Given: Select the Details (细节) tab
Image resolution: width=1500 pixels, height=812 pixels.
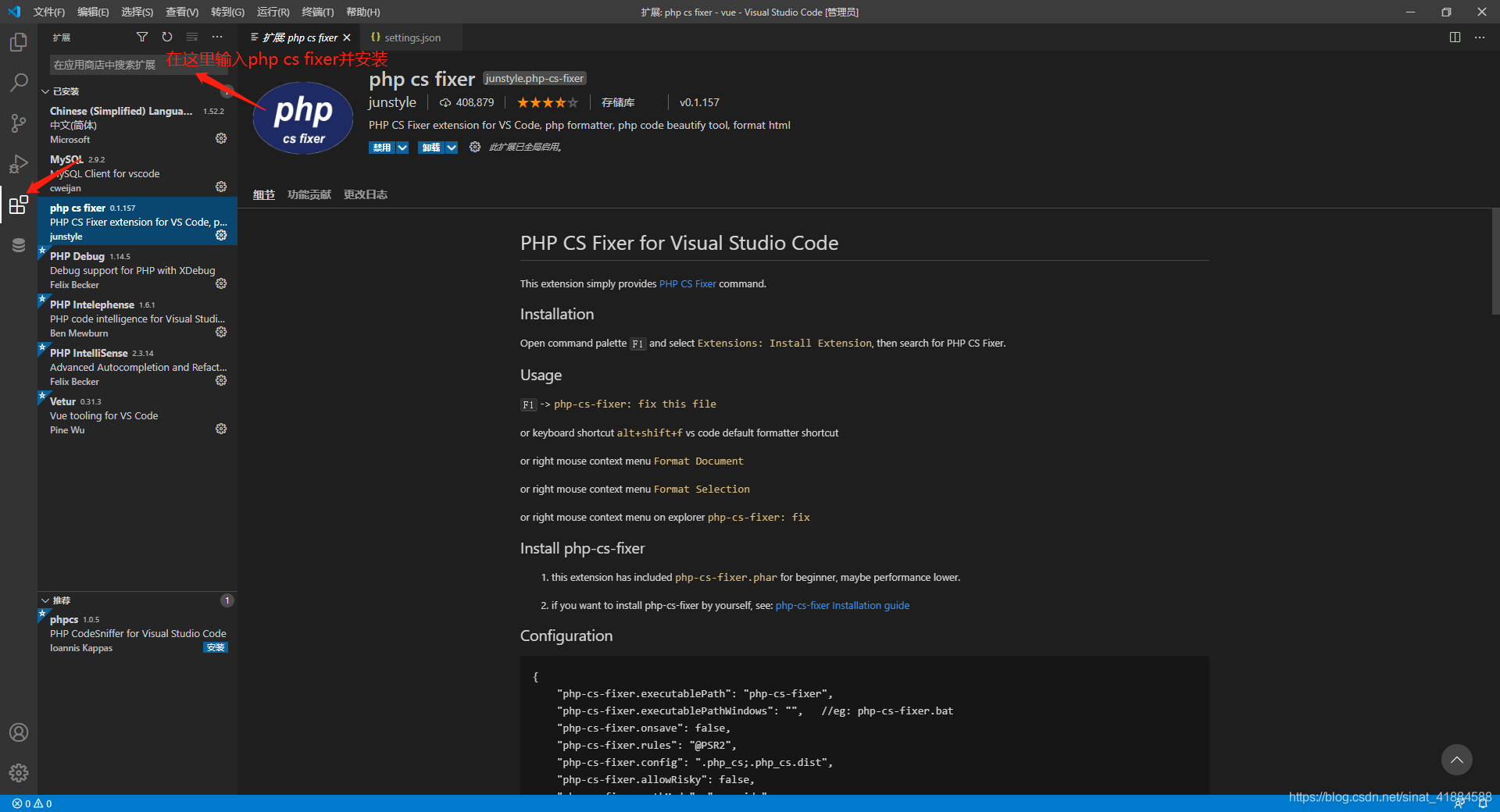Looking at the screenshot, I should 264,194.
